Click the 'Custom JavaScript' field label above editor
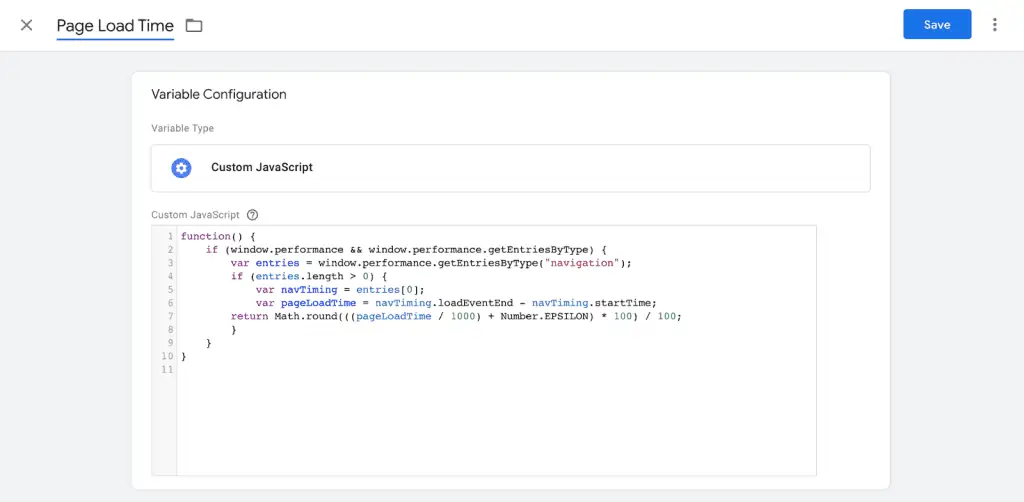 click(x=195, y=215)
